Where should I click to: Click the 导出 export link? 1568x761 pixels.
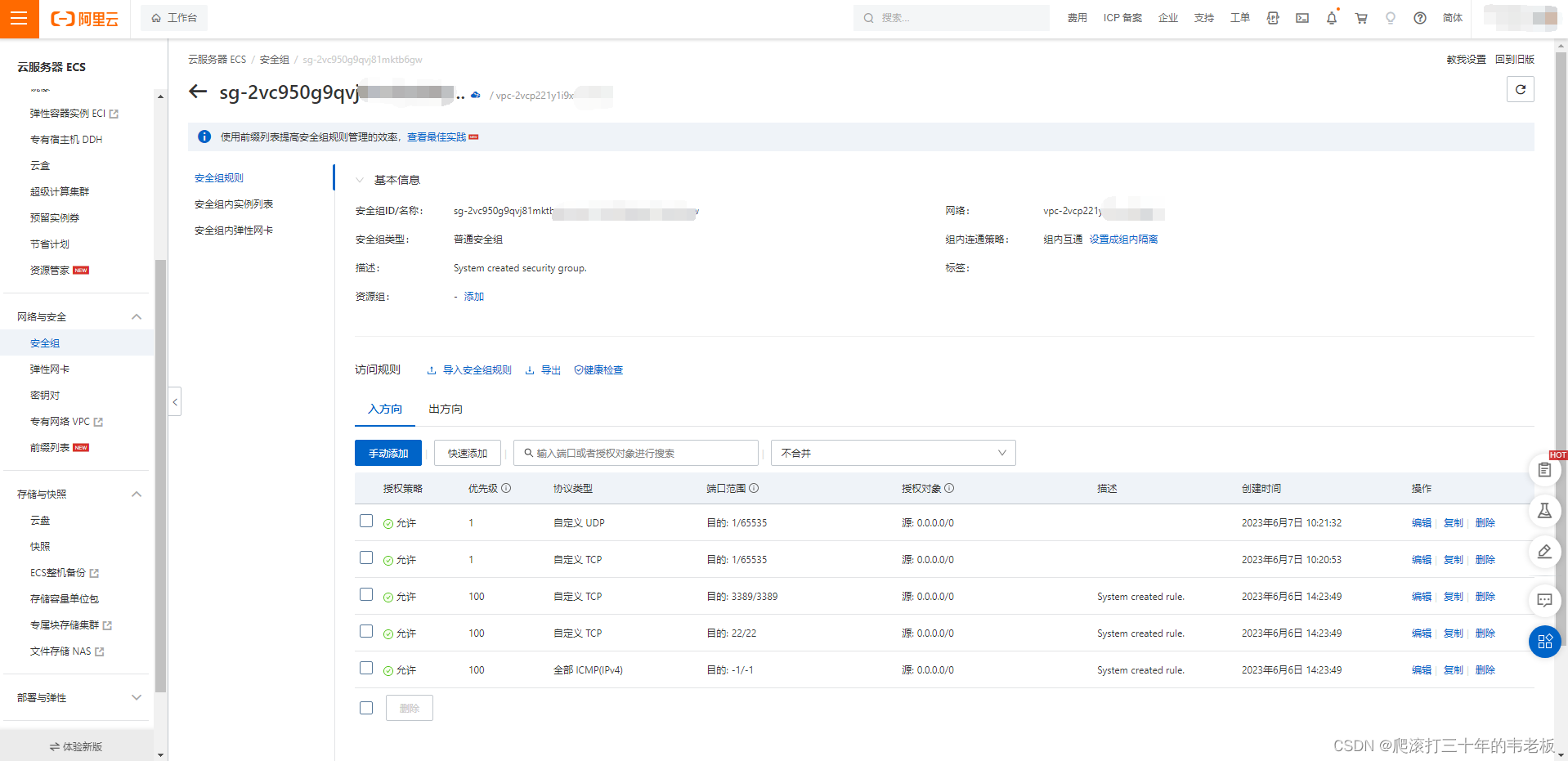[544, 370]
